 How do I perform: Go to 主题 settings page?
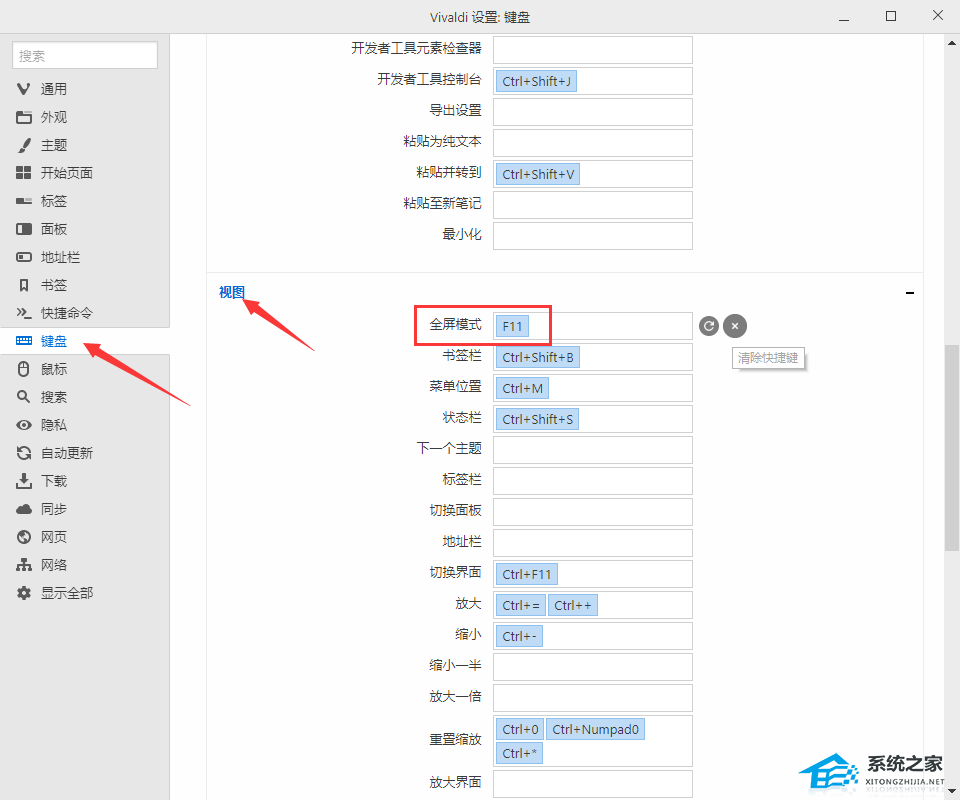coord(54,145)
